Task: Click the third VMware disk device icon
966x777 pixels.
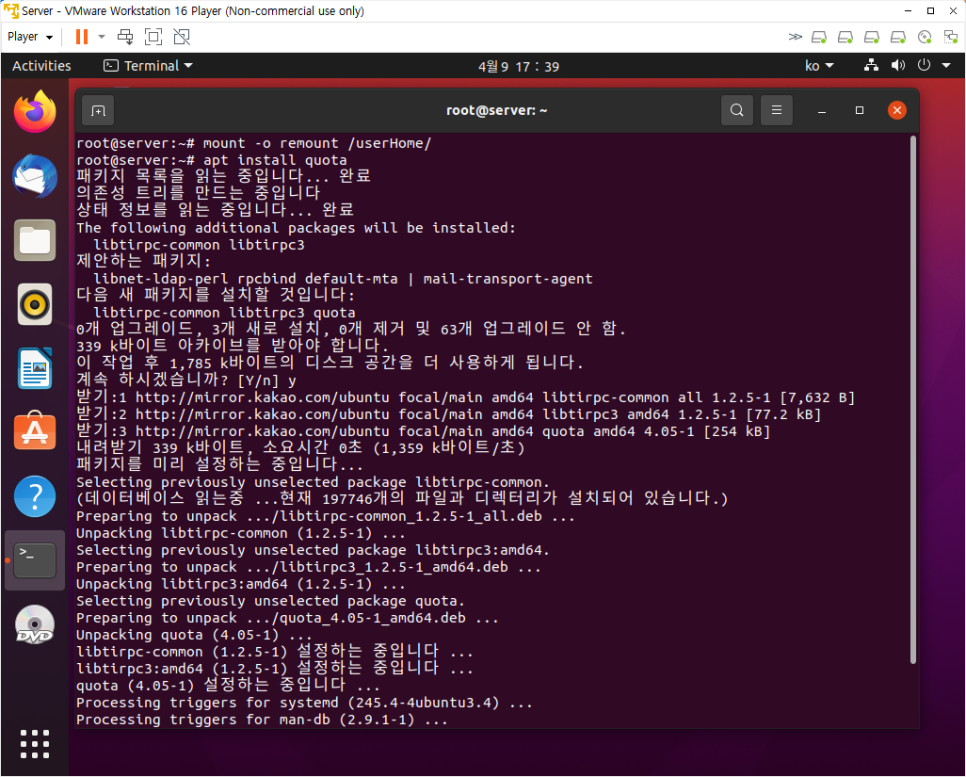Action: pos(872,37)
